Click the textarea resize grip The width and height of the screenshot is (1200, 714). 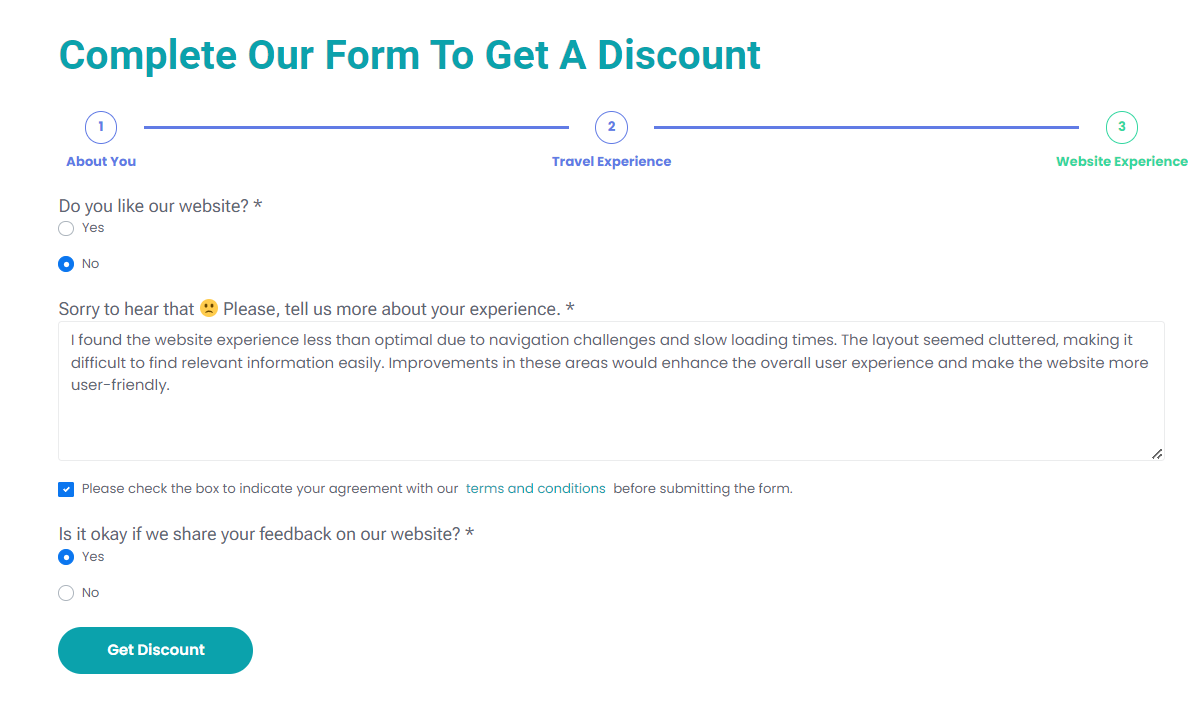click(1158, 454)
